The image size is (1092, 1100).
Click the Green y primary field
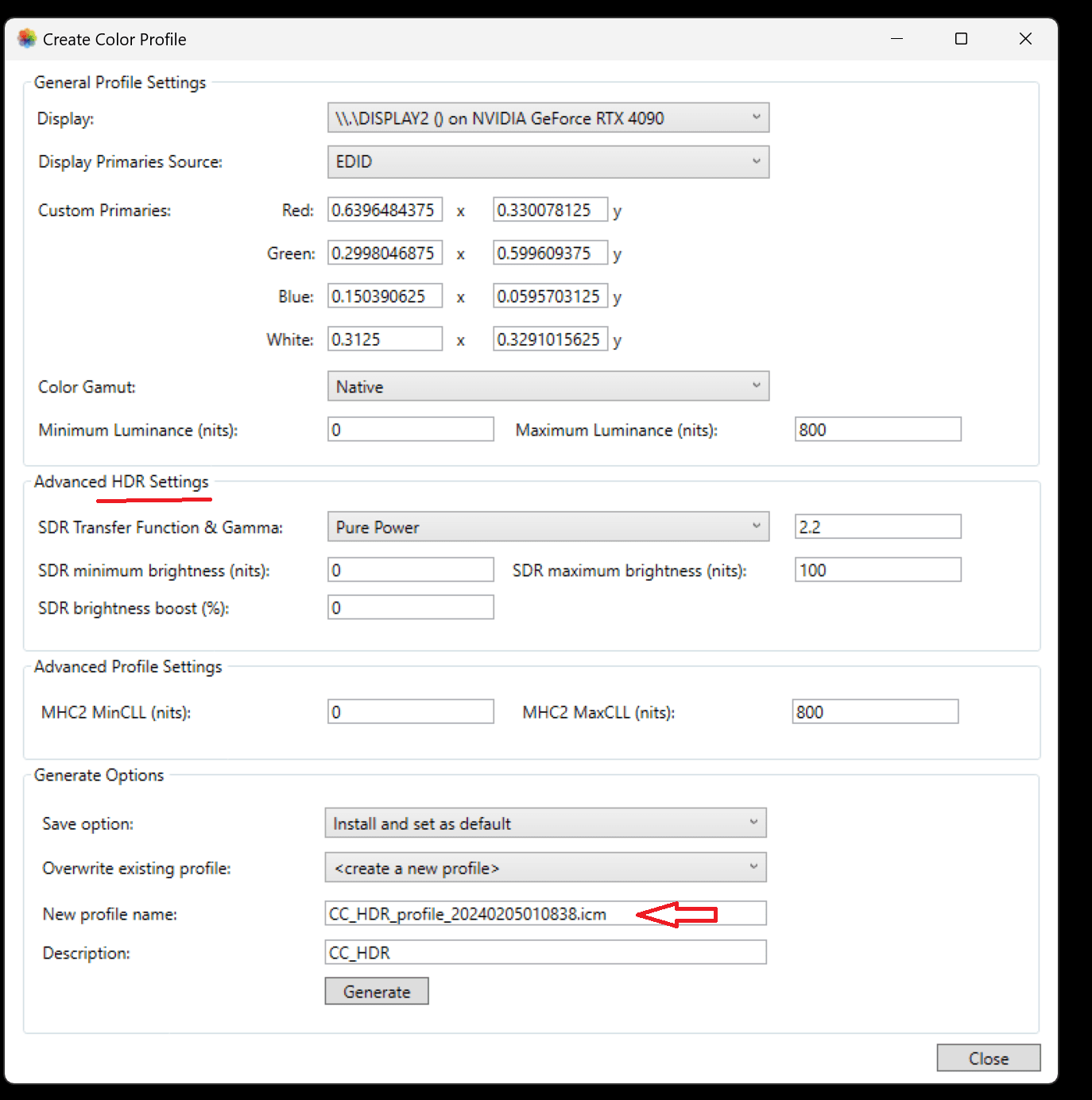point(550,253)
